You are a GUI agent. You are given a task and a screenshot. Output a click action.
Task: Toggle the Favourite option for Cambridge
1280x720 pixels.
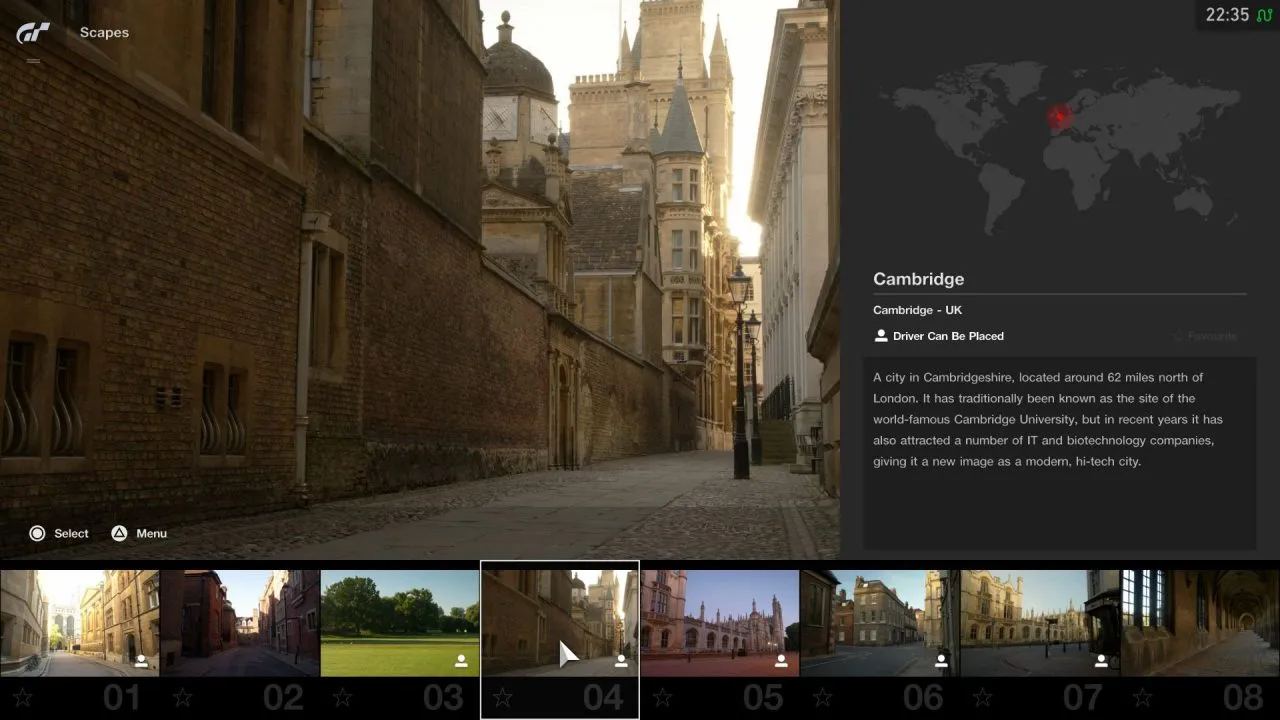coord(1205,337)
